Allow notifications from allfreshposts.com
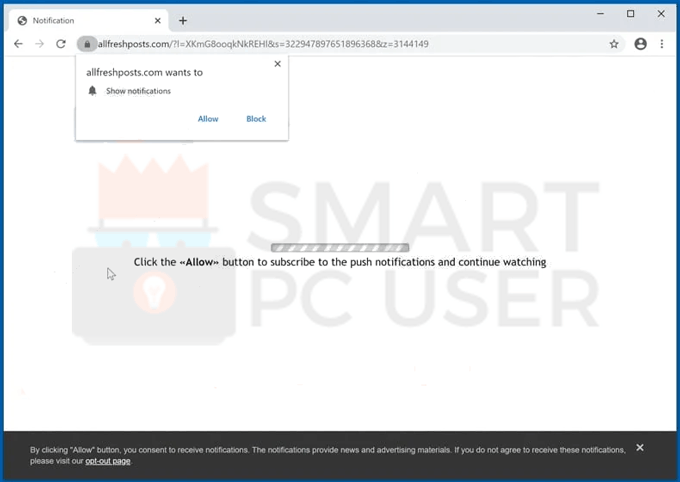Image resolution: width=680 pixels, height=482 pixels. [208, 119]
